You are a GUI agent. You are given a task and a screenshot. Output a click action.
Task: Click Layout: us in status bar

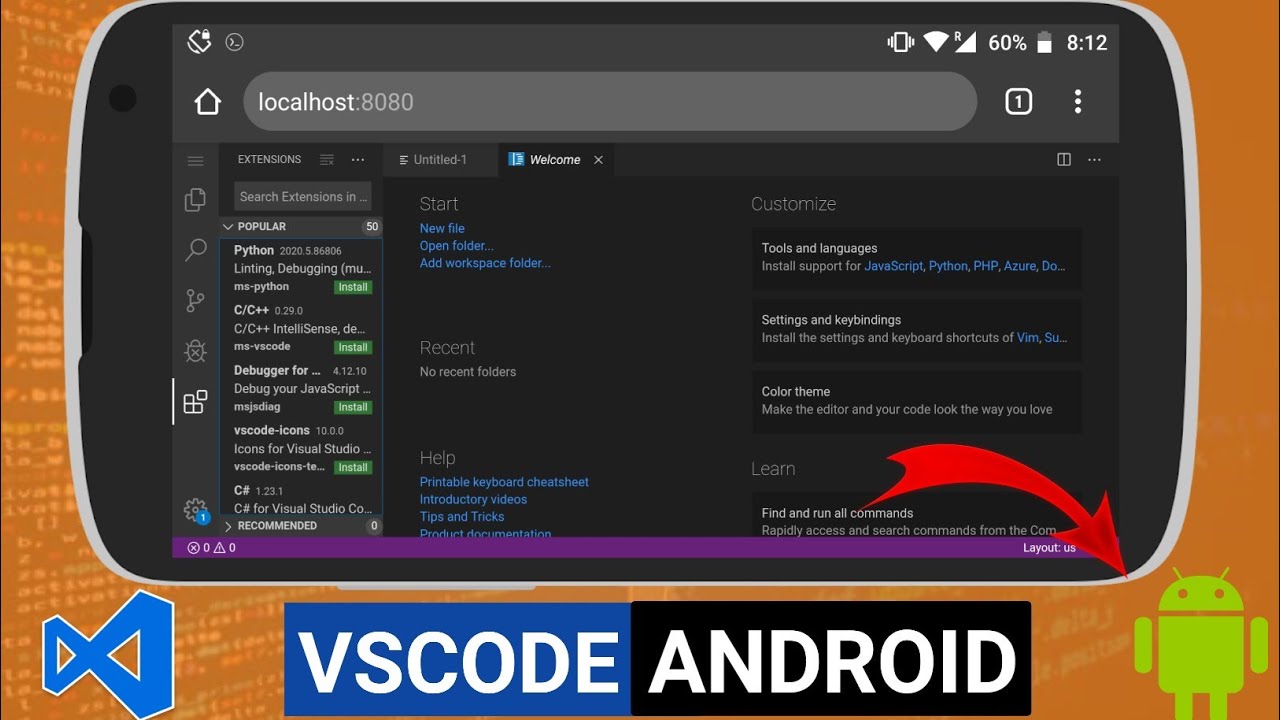pos(1049,548)
